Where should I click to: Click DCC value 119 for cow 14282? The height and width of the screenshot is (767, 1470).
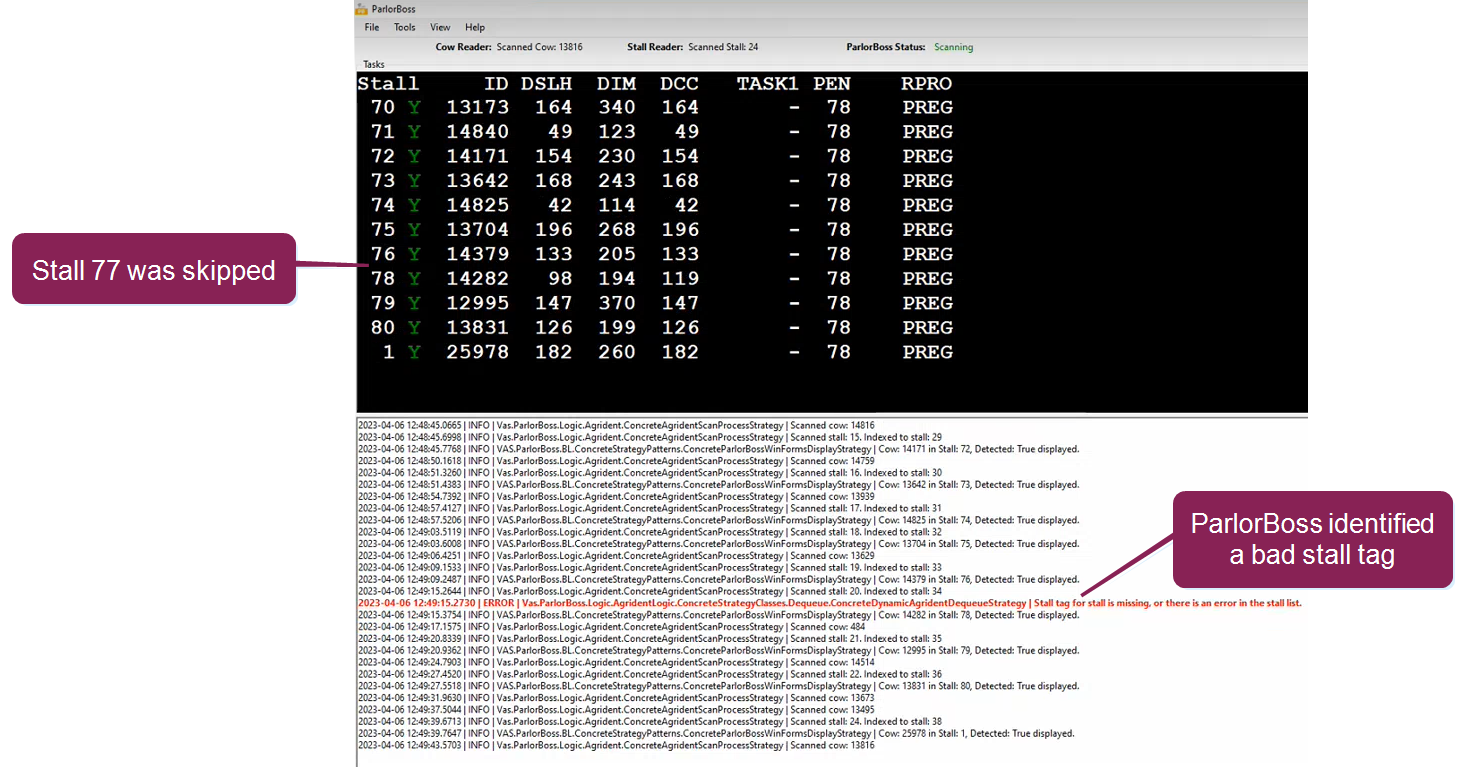tap(679, 279)
